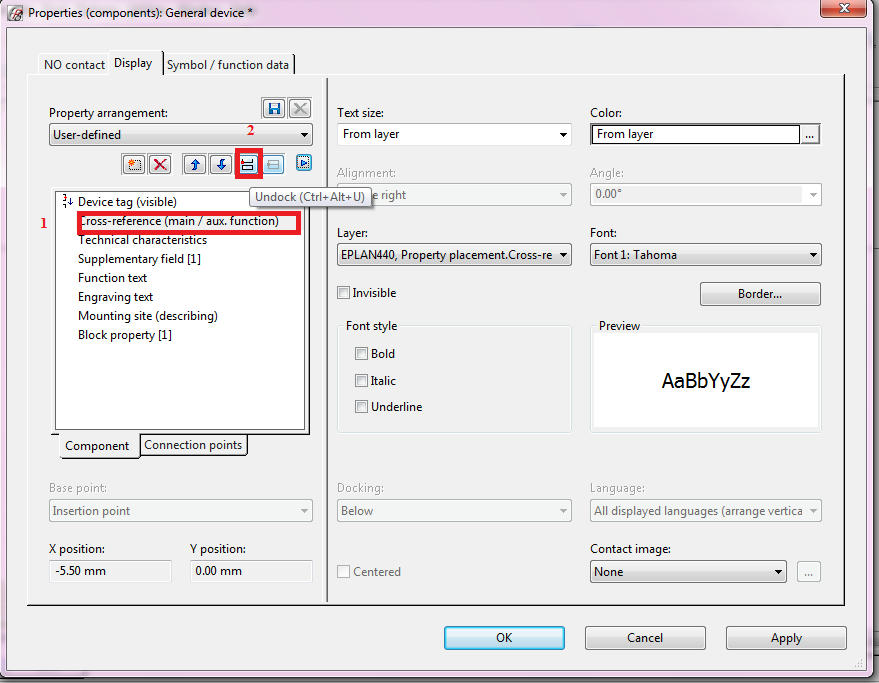Click the Apply button
The image size is (879, 683).
coord(786,638)
